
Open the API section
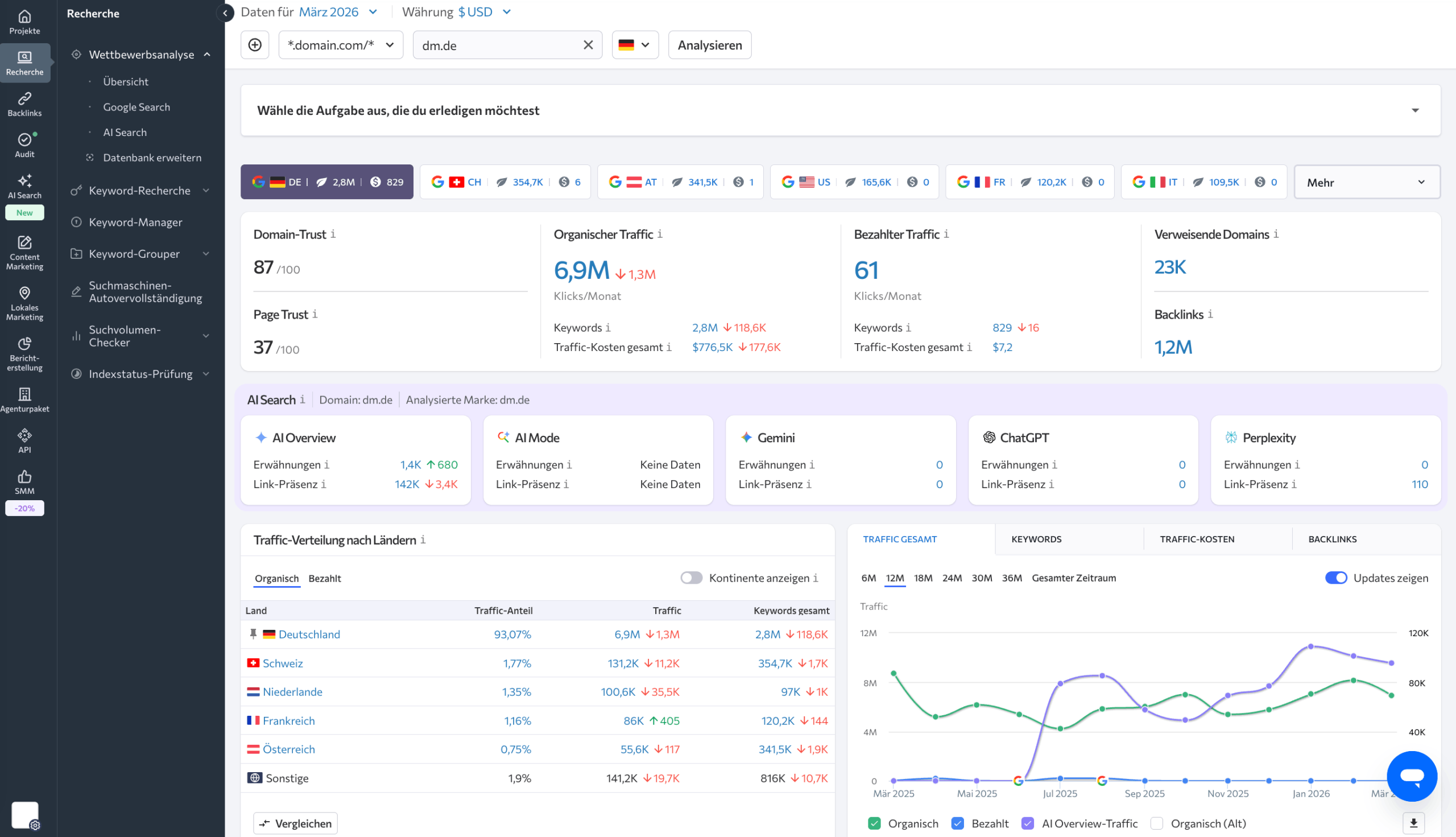click(x=24, y=440)
